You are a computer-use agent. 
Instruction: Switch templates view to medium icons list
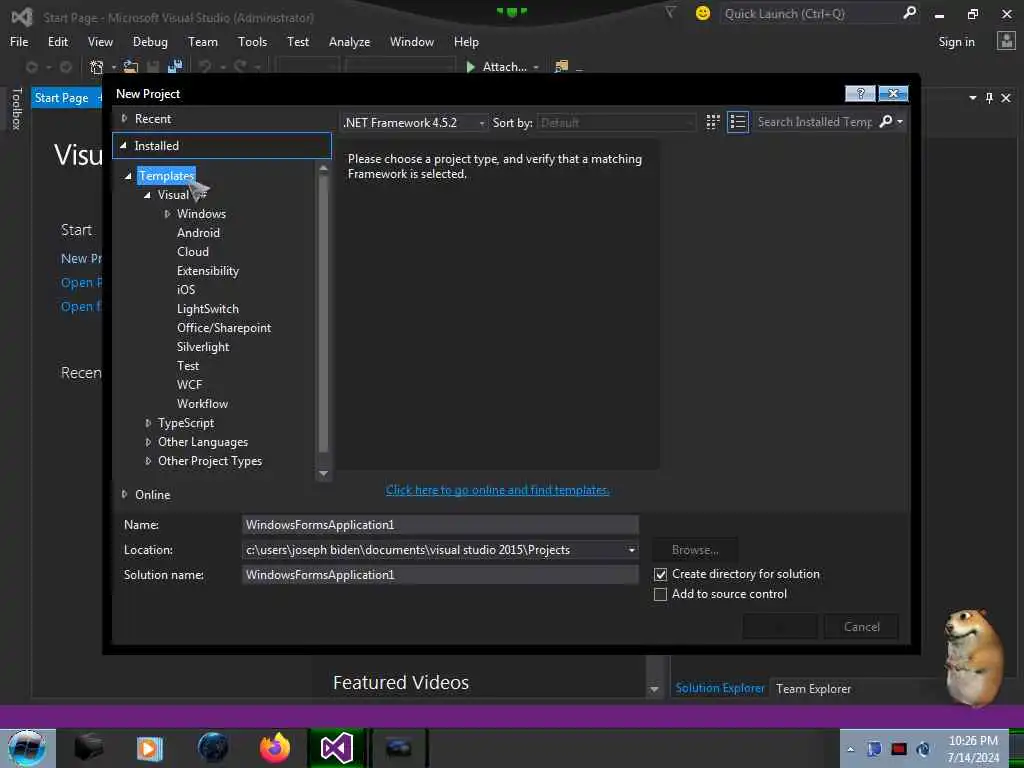(737, 122)
